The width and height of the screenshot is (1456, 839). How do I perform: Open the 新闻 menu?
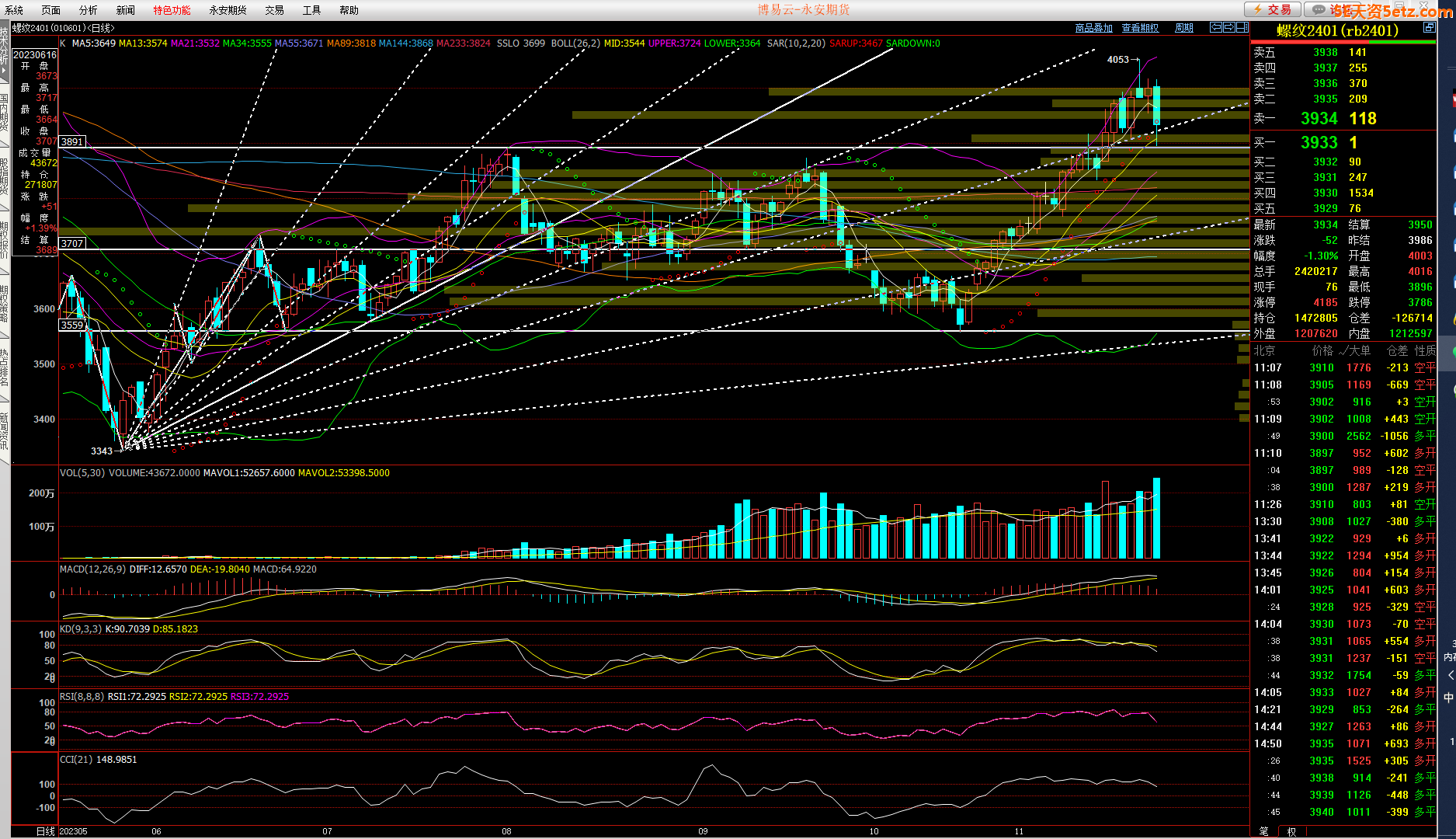tap(126, 10)
